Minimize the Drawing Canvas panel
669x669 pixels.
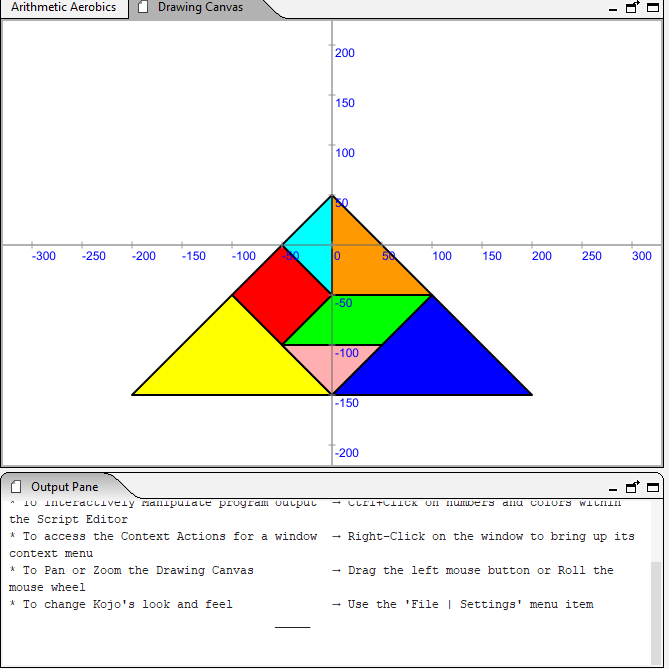tap(613, 9)
